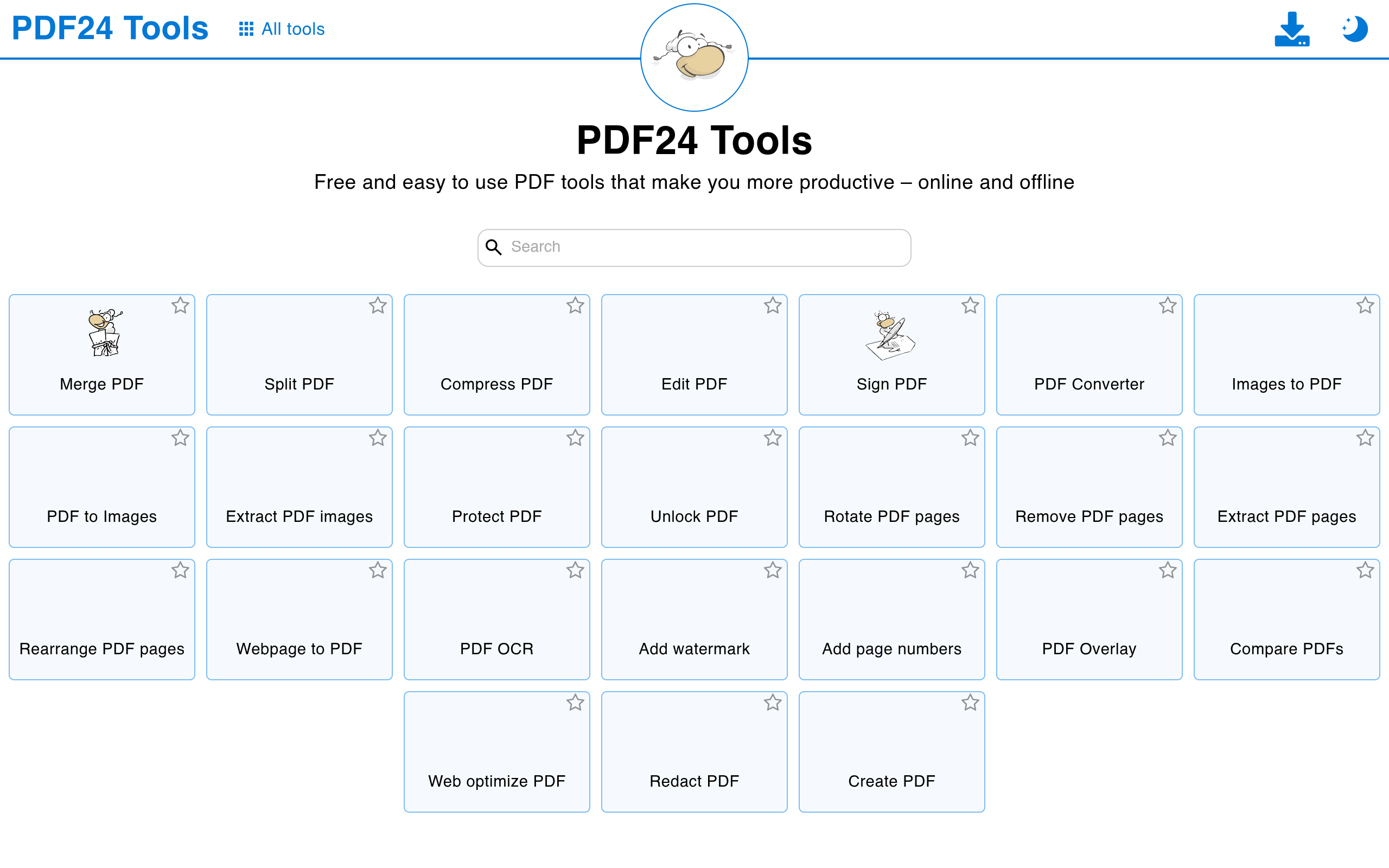Star the Extract PDF pages tile
Image resolution: width=1389 pixels, height=868 pixels.
(x=1365, y=438)
